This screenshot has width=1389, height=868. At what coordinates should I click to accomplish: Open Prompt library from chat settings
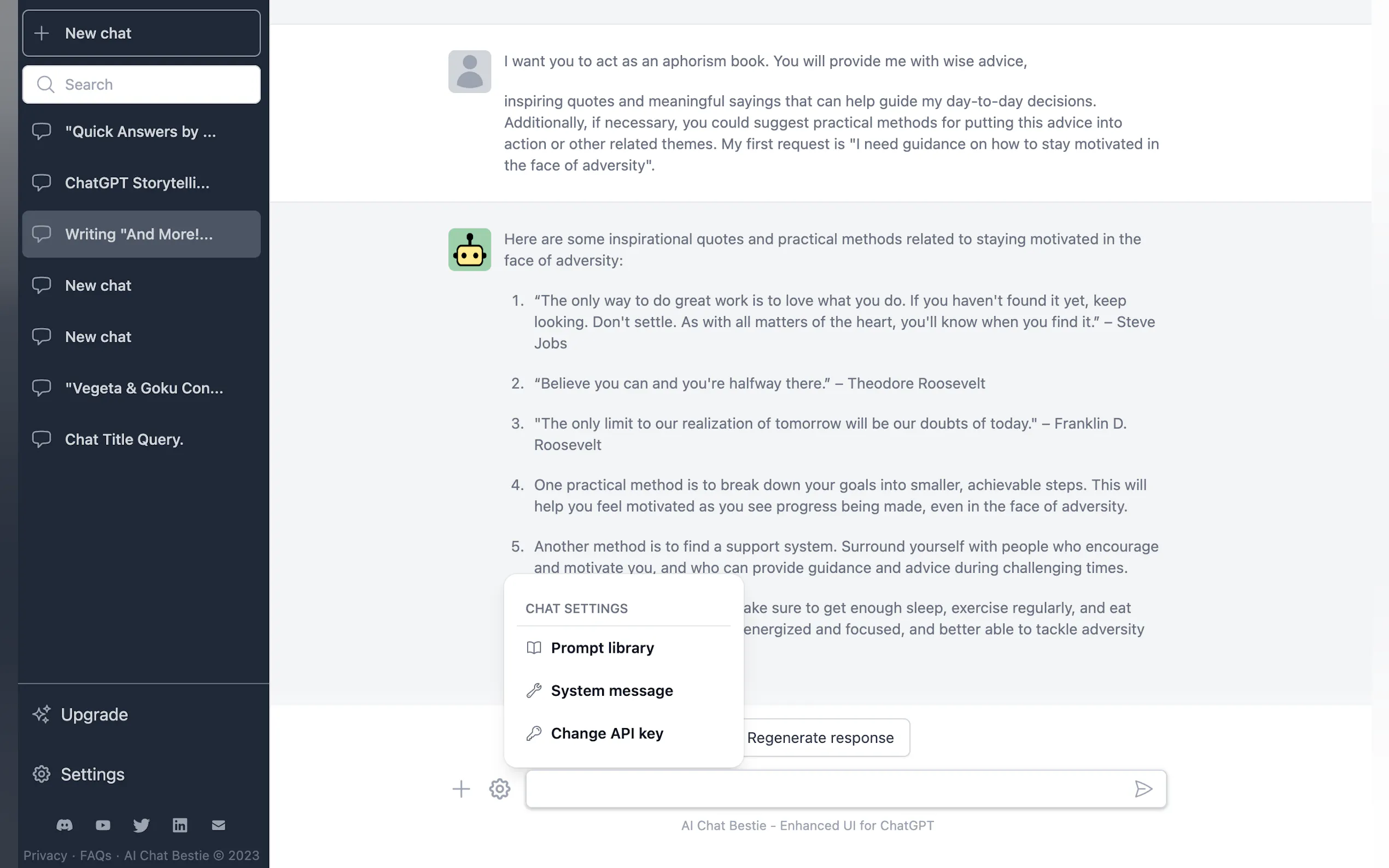point(602,648)
